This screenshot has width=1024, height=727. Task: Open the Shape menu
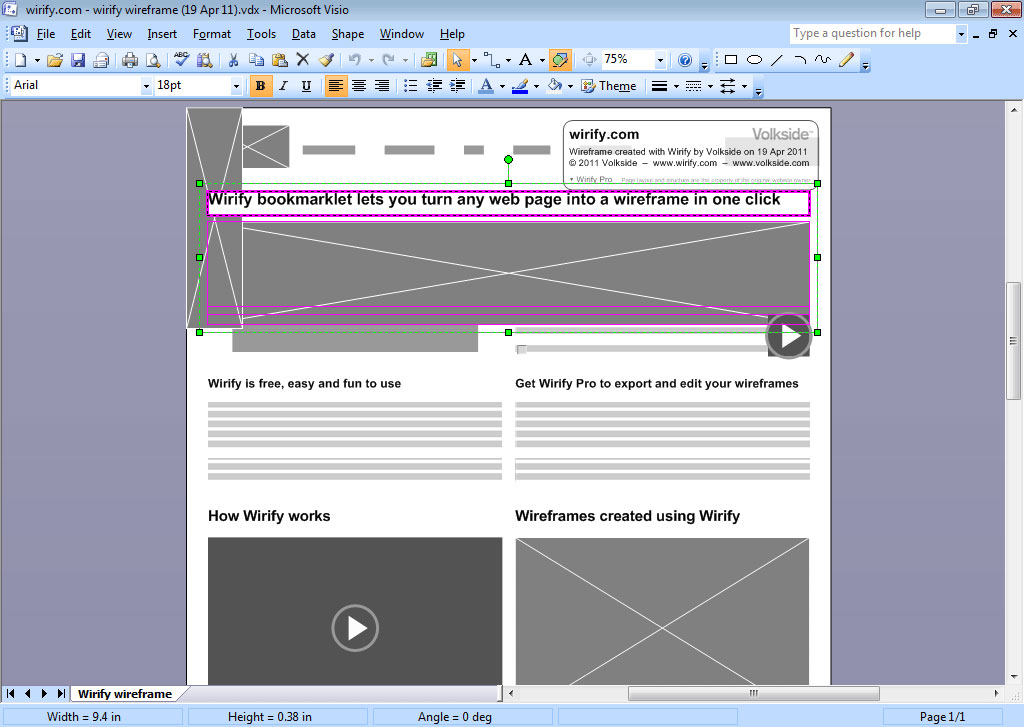coord(348,33)
